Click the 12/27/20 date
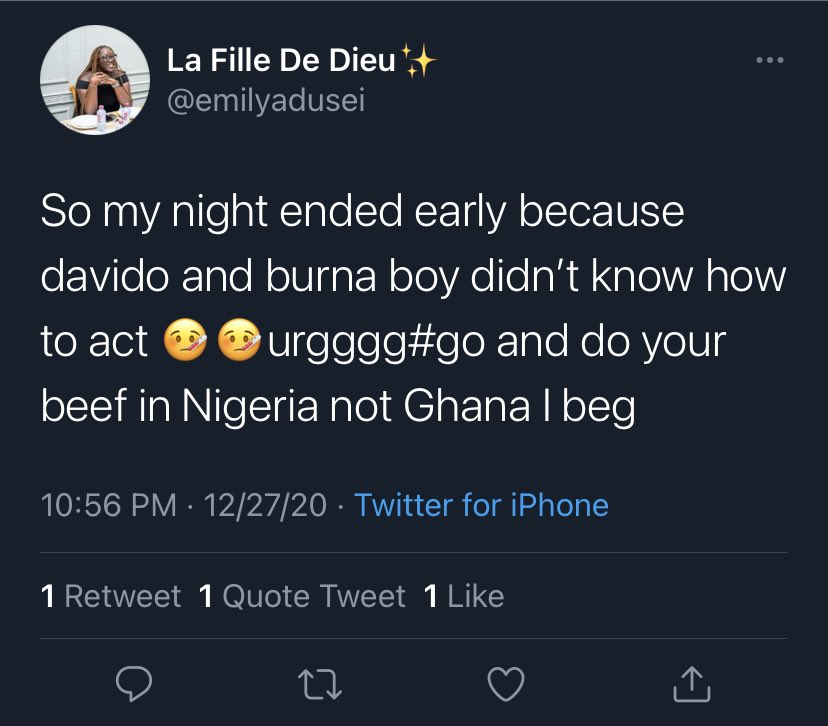This screenshot has height=726, width=828. (265, 505)
